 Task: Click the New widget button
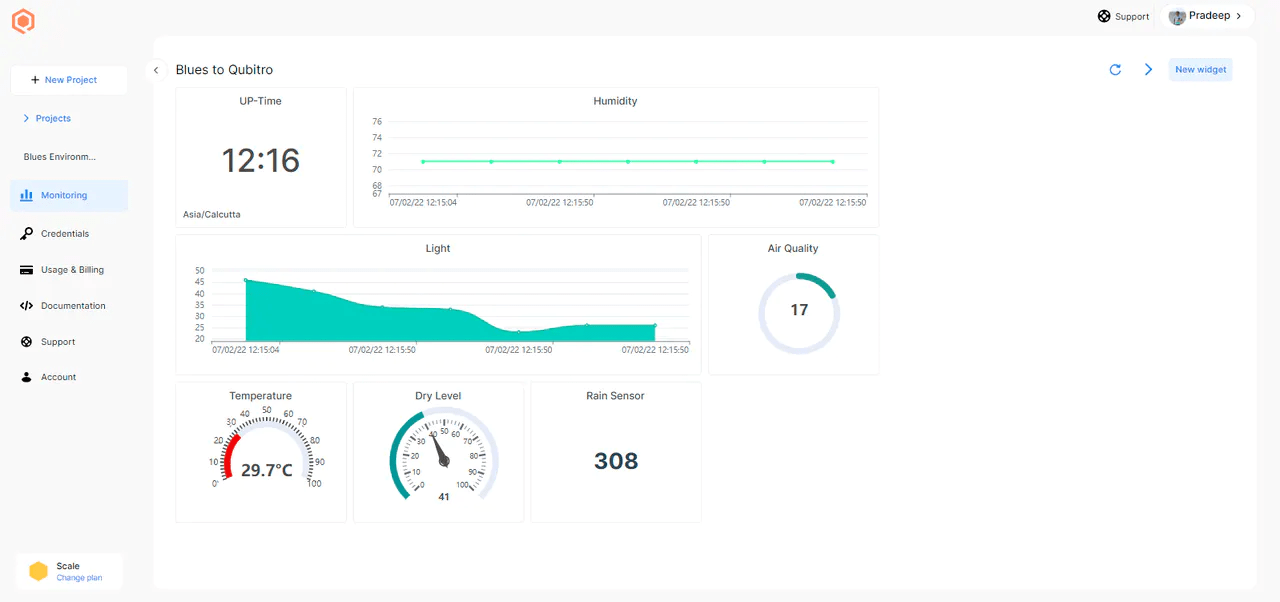click(x=1200, y=69)
